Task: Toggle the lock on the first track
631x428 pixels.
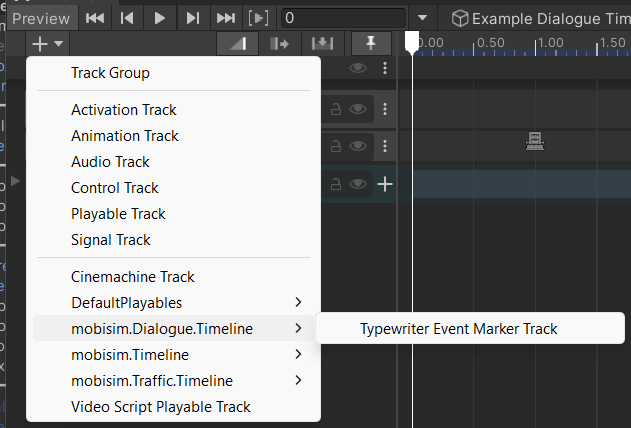Action: (336, 109)
